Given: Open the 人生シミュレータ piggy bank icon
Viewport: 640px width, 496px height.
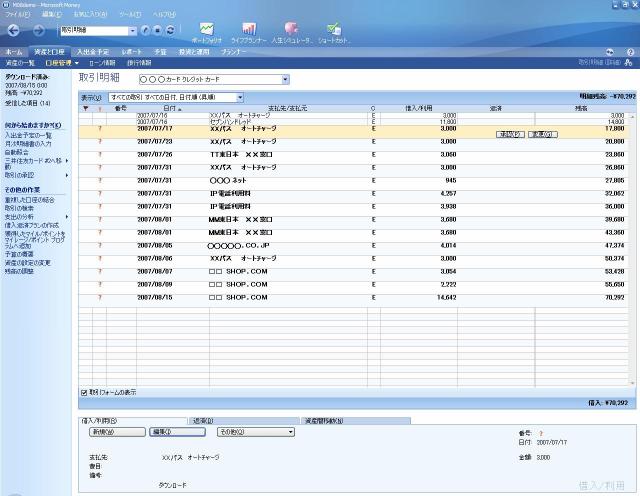Looking at the screenshot, I should pyautogui.click(x=291, y=29).
